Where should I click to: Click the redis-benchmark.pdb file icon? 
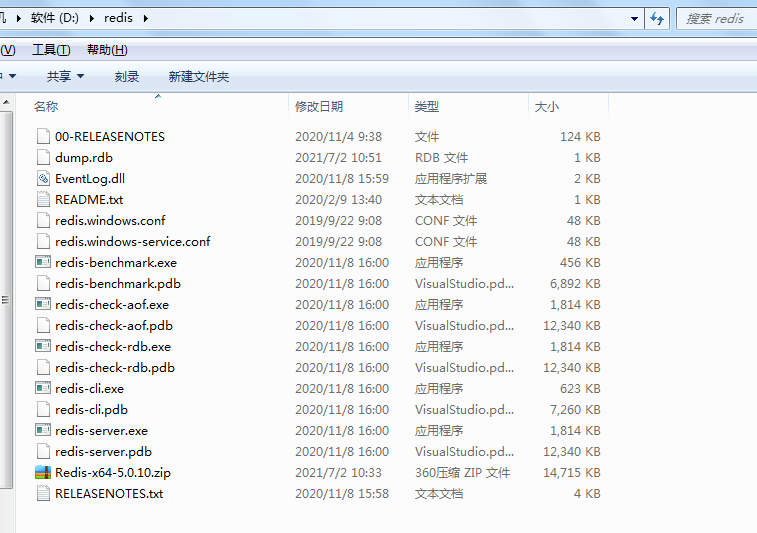pos(43,283)
